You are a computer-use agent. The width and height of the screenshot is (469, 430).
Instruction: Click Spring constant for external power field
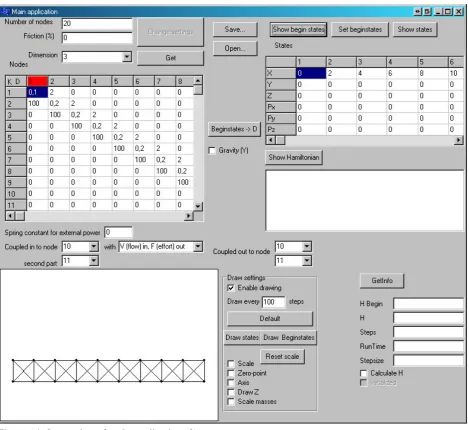(118, 232)
